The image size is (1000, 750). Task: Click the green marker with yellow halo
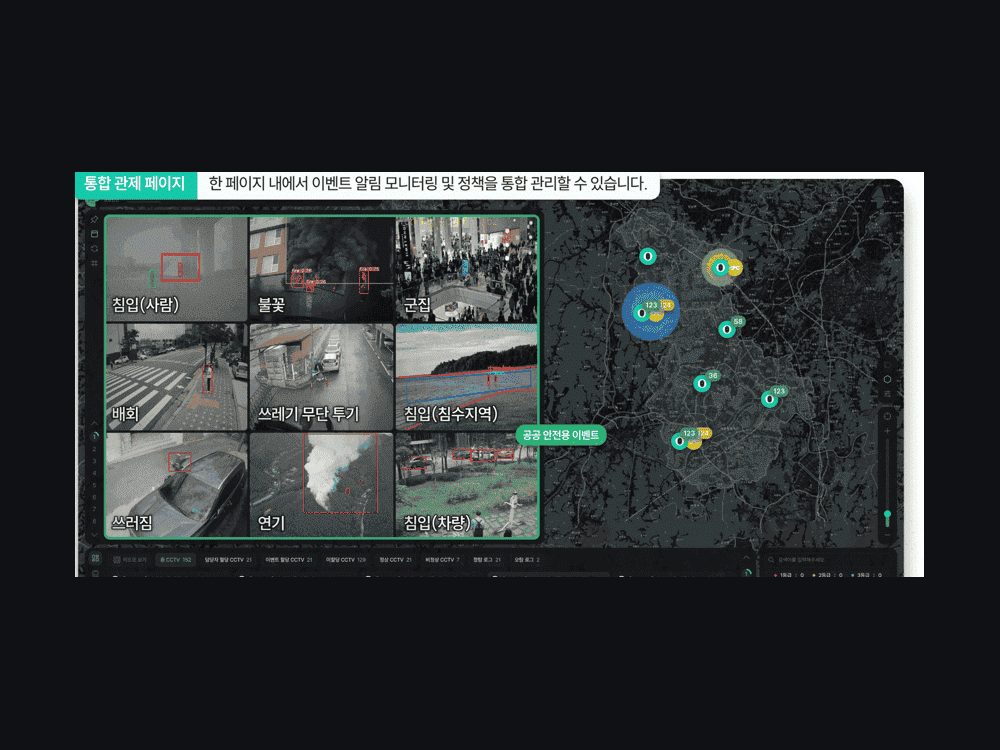point(722,267)
